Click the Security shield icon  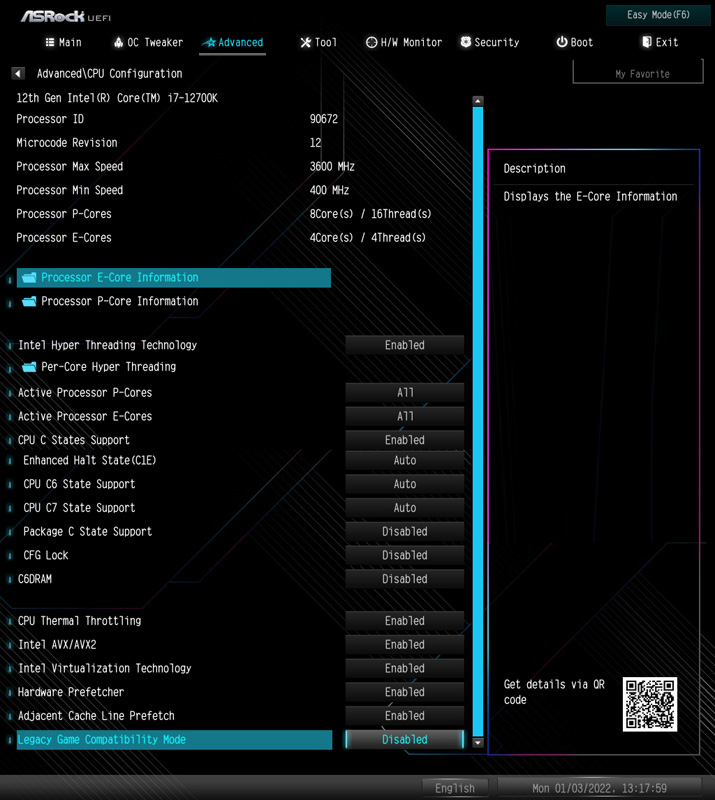(x=465, y=42)
